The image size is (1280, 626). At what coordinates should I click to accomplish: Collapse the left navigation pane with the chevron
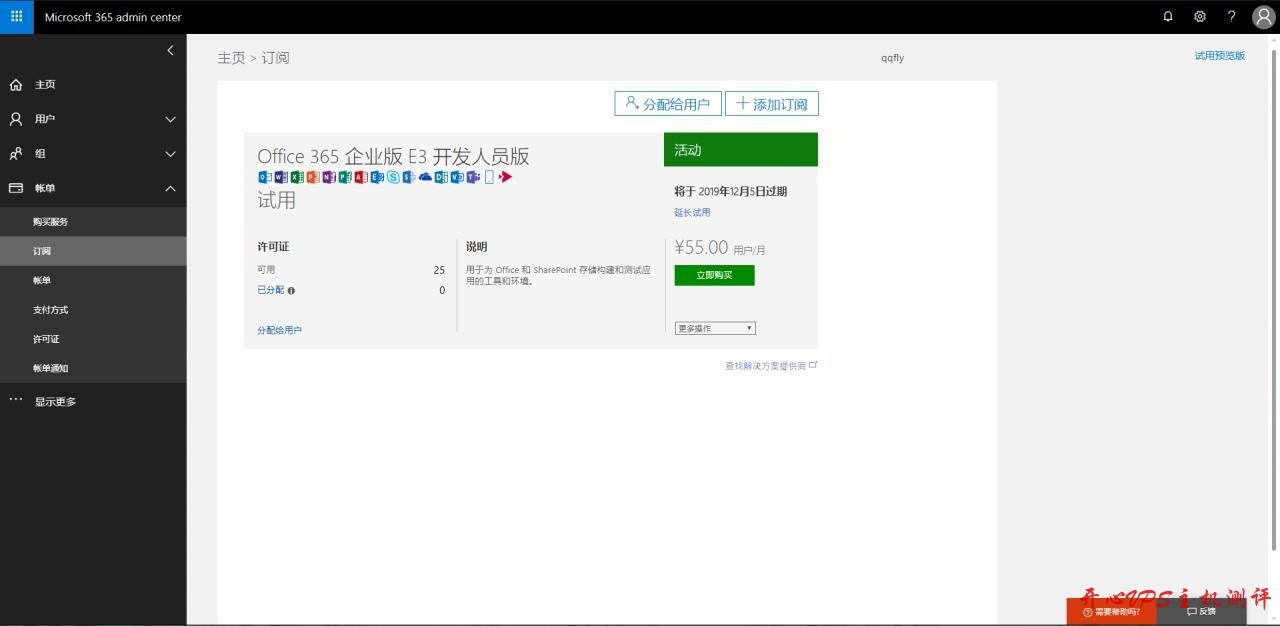click(x=170, y=50)
